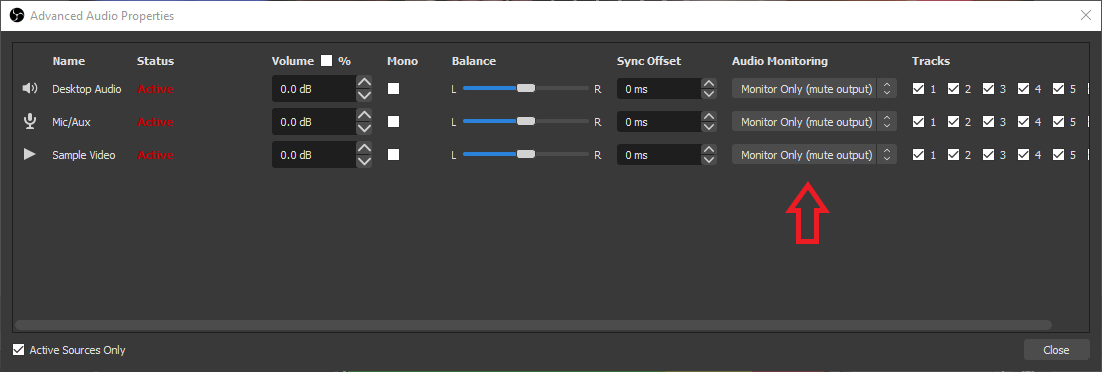The image size is (1102, 372).
Task: Enable Mono for Sample Video
Action: [x=394, y=154]
